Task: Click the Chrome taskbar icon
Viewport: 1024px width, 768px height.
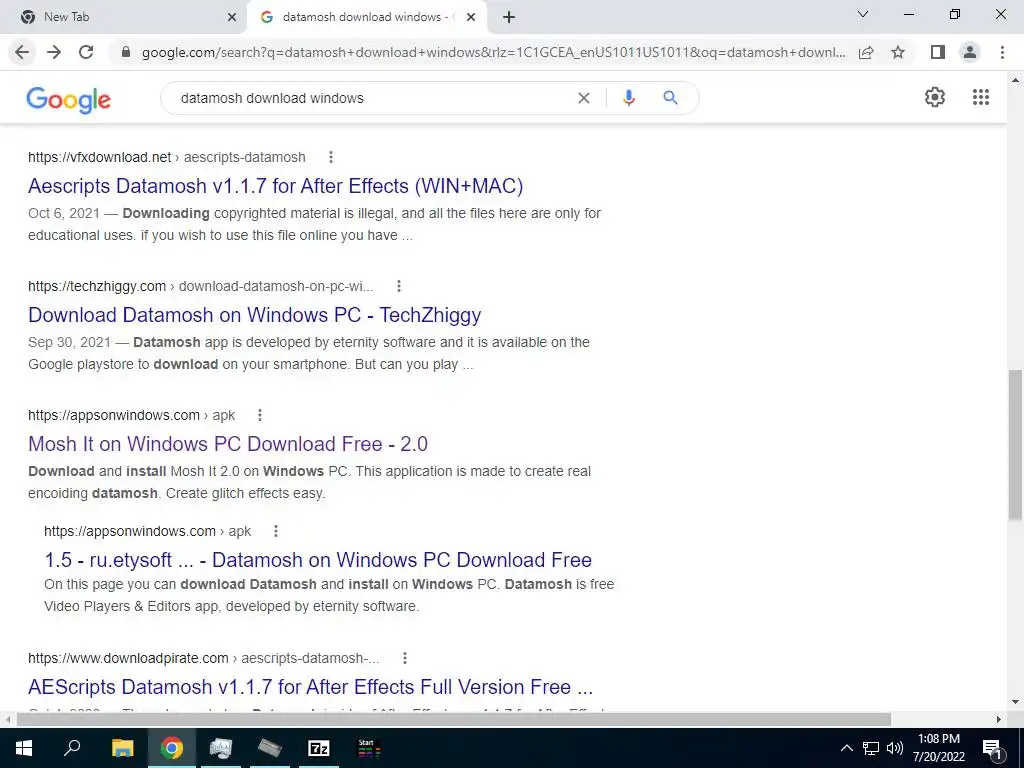Action: pos(172,748)
